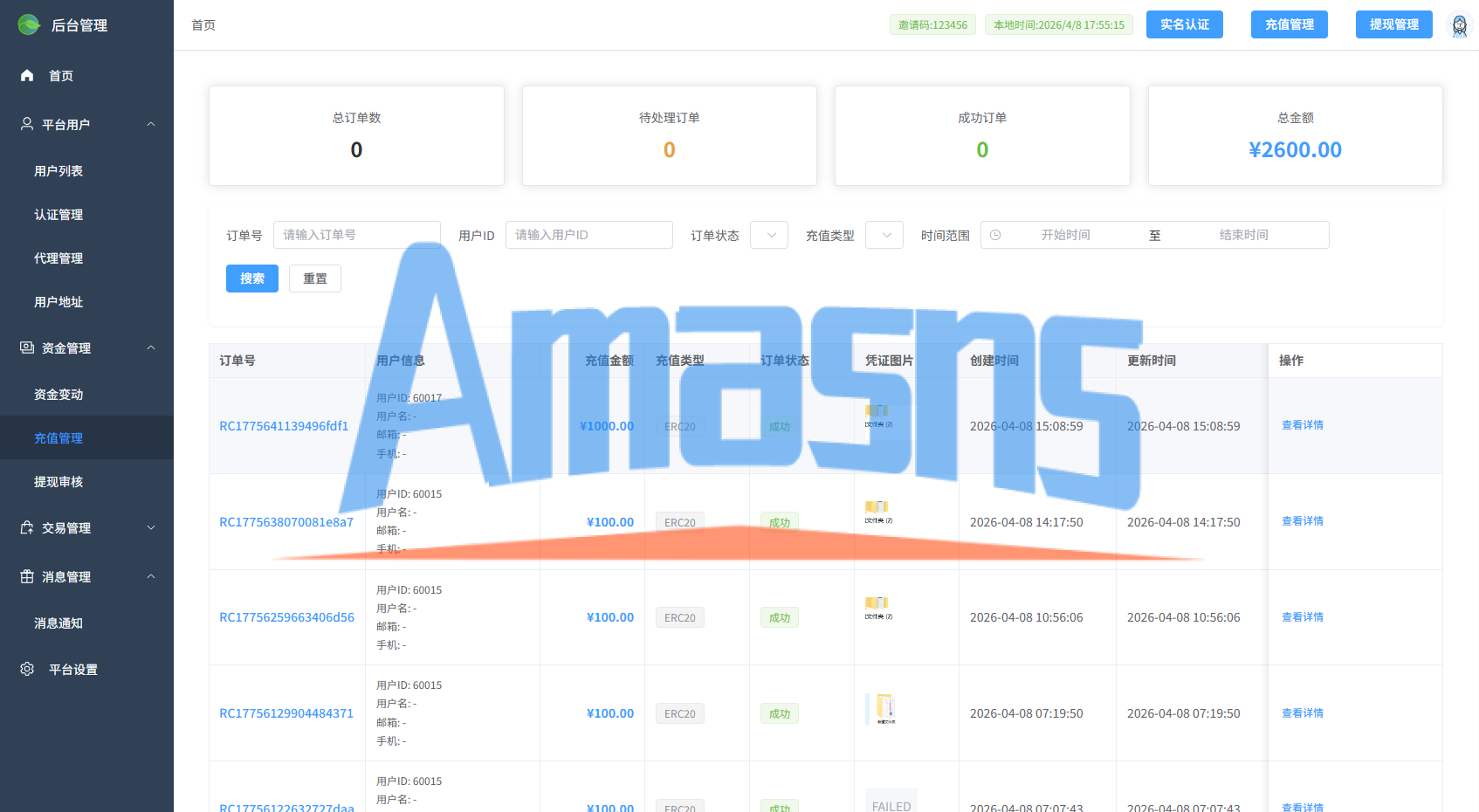Click the 平台设置 gear icon
The width and height of the screenshot is (1479, 812).
click(x=27, y=669)
